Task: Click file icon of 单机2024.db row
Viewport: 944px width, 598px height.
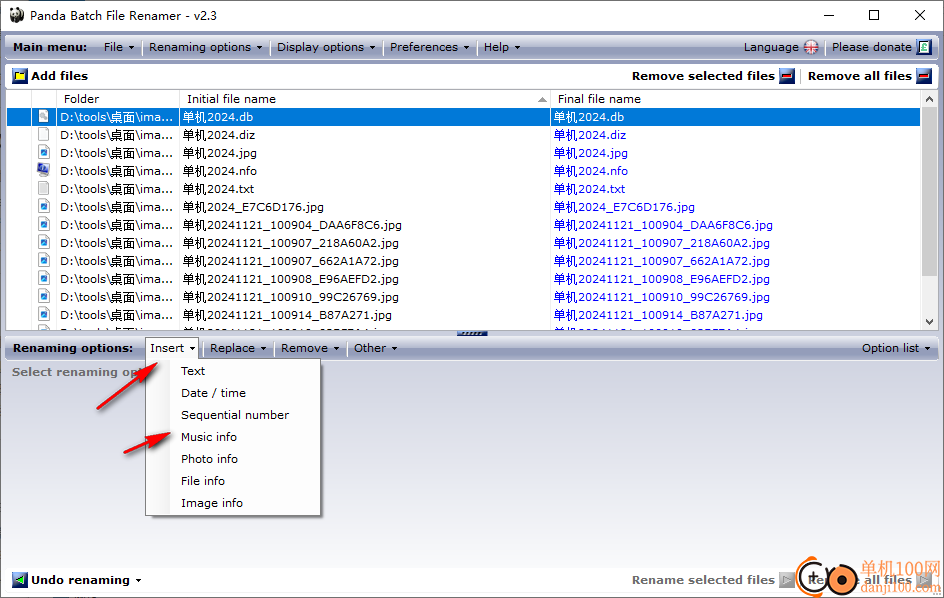Action: [x=43, y=116]
